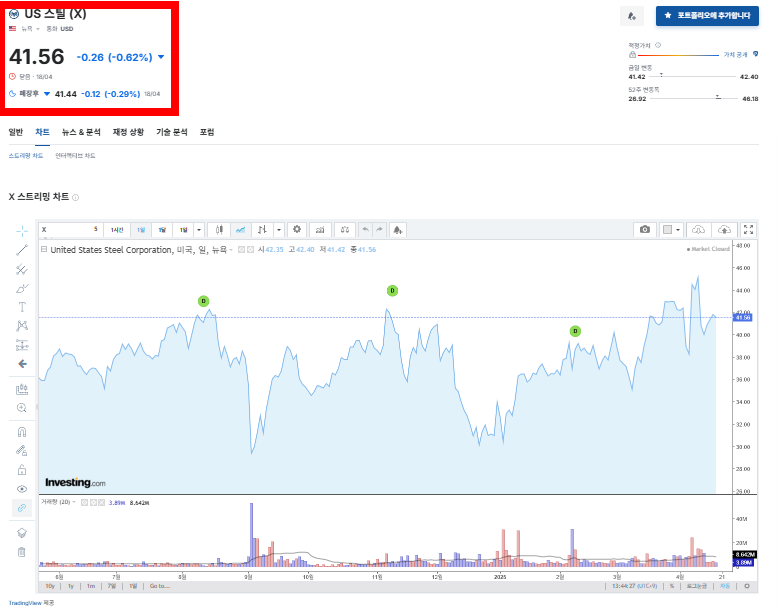
Task: Take chart snapshot with camera icon
Action: [x=645, y=229]
